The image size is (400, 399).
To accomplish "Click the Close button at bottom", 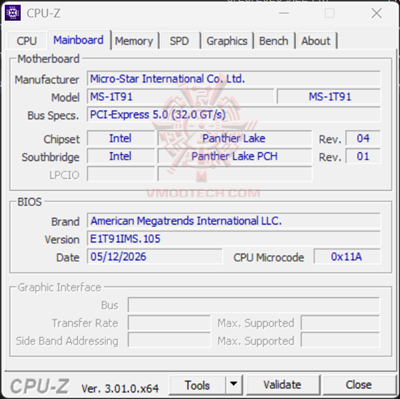I will (x=358, y=385).
